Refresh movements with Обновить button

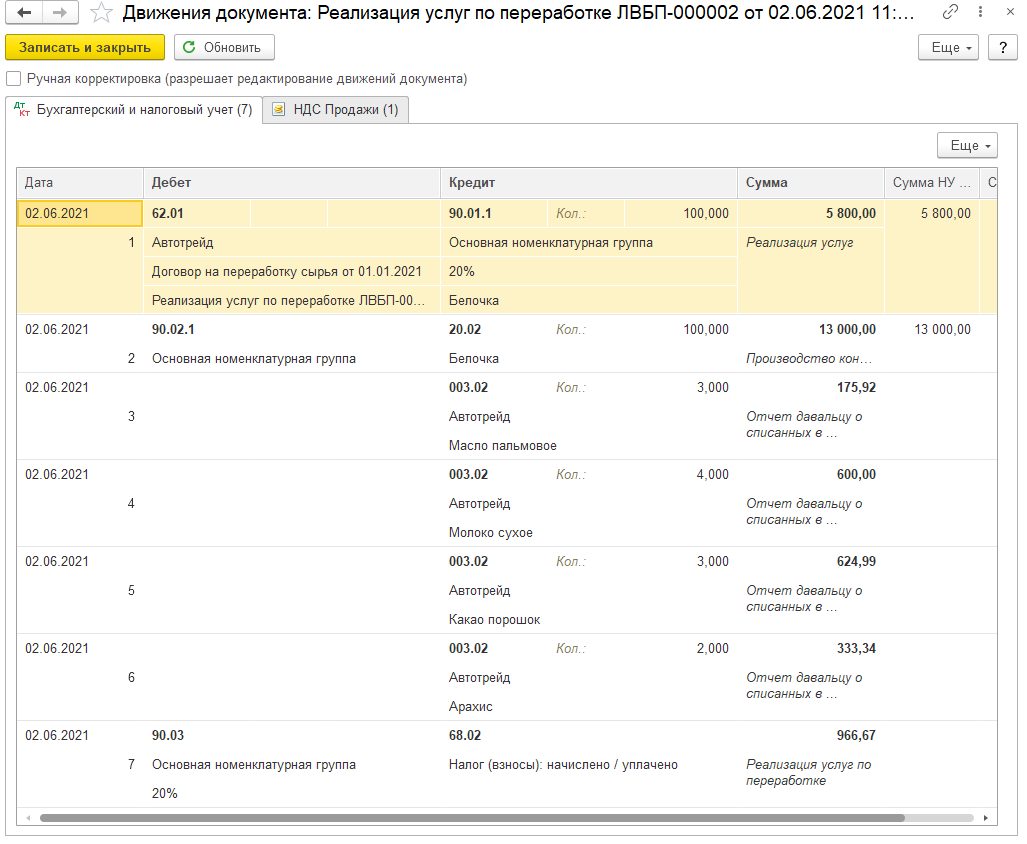click(x=224, y=47)
